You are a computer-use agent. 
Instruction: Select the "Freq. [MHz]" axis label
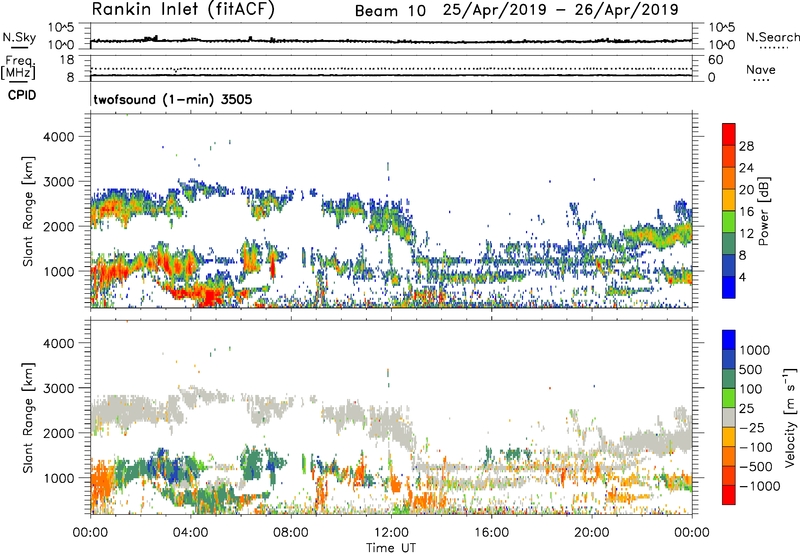pos(19,68)
